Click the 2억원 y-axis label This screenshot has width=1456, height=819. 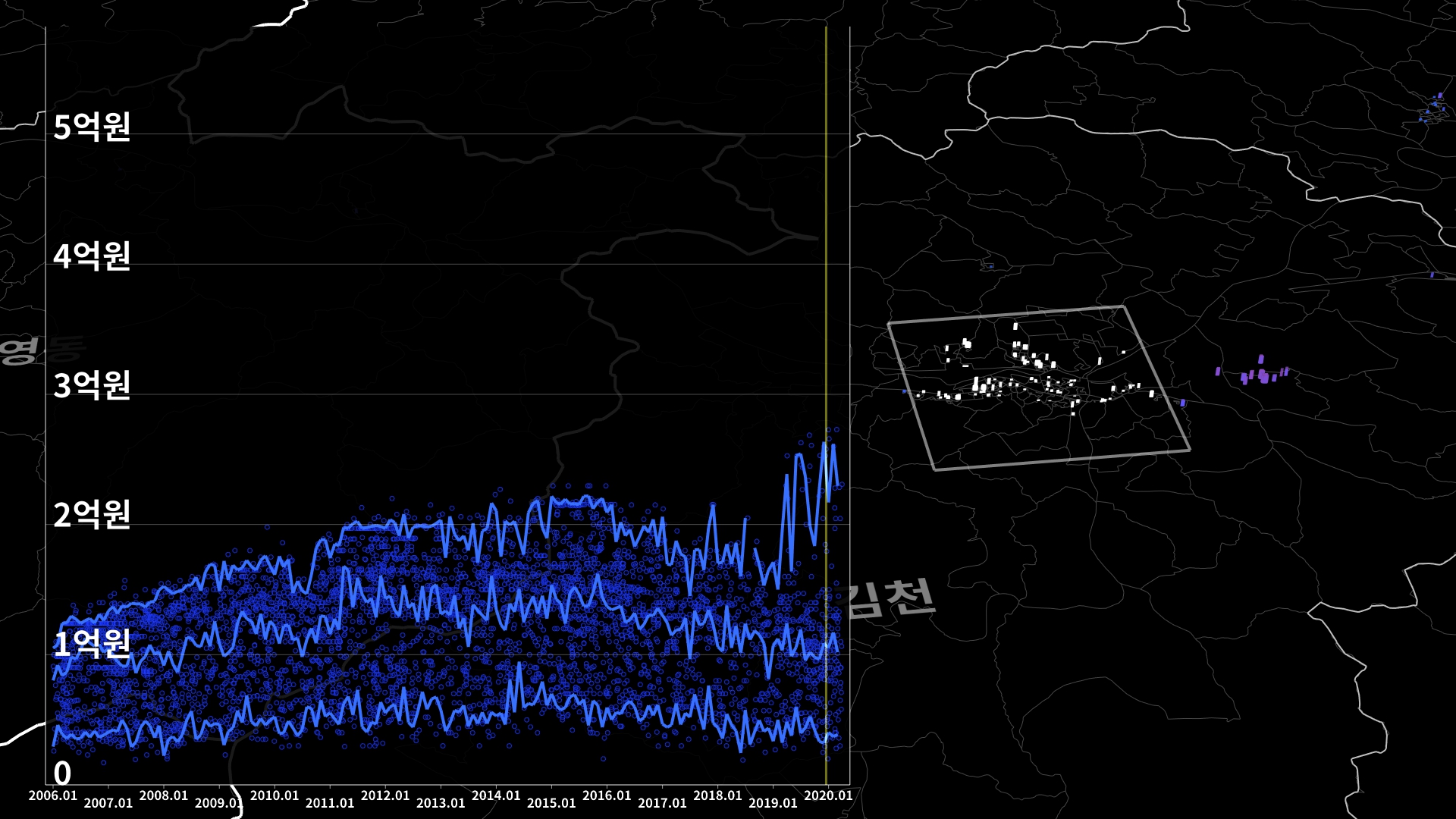pyautogui.click(x=92, y=515)
